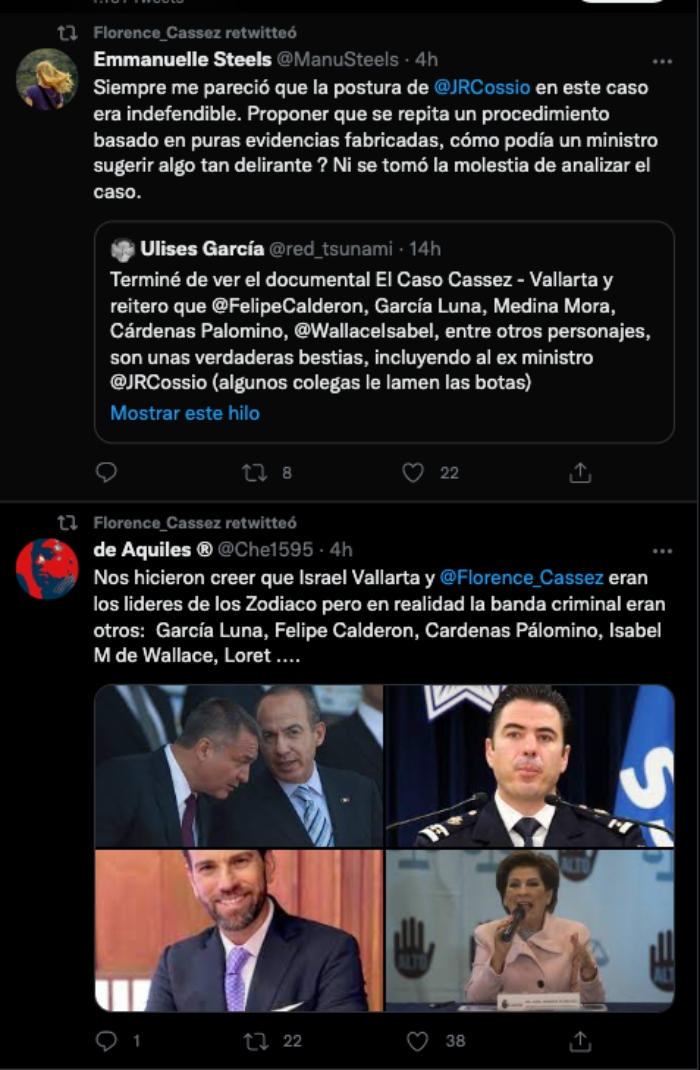
Task: Open more options for Emmanuelle Steels' tweet
Action: (661, 61)
